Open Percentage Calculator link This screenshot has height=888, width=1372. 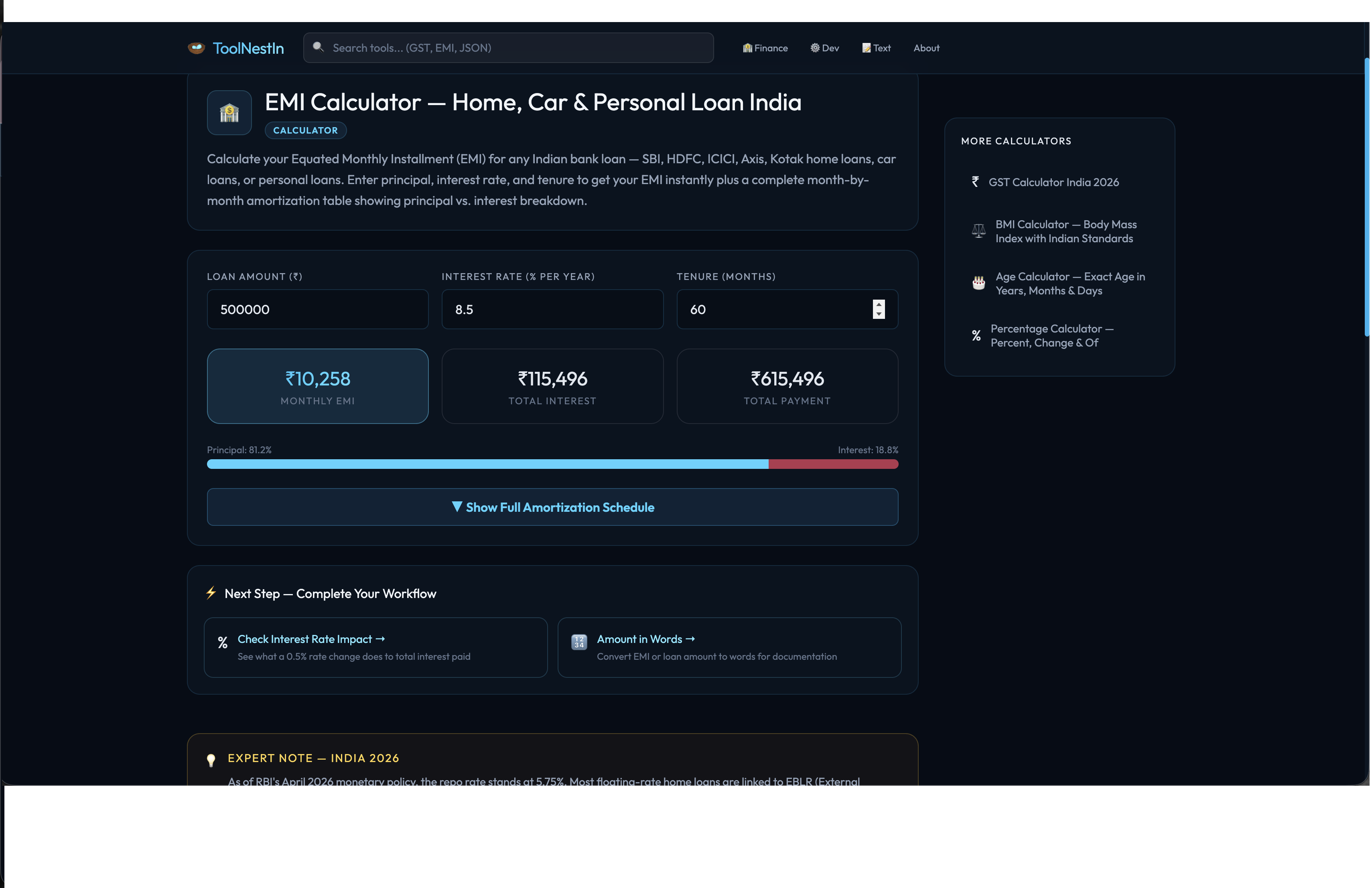(1053, 336)
